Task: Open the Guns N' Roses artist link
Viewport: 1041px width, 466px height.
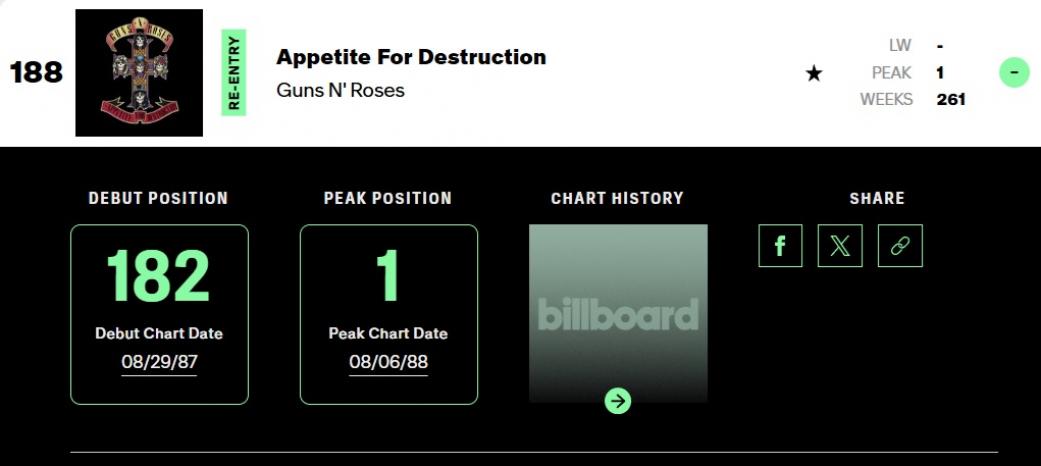Action: click(x=340, y=90)
